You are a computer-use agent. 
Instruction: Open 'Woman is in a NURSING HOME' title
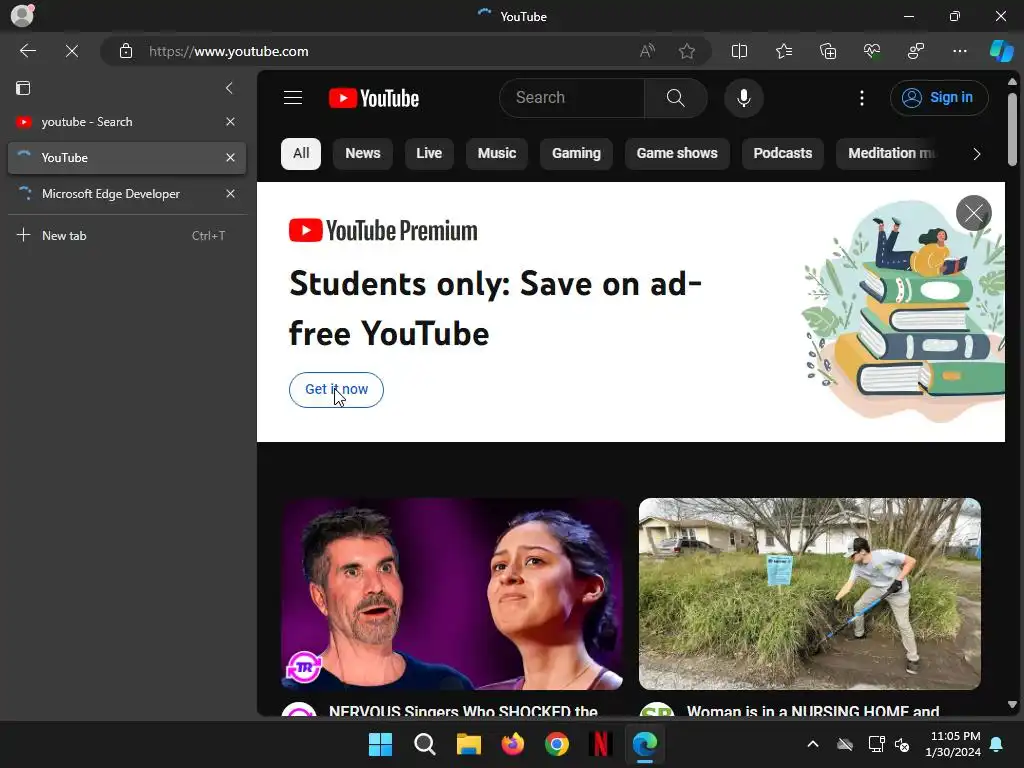813,711
